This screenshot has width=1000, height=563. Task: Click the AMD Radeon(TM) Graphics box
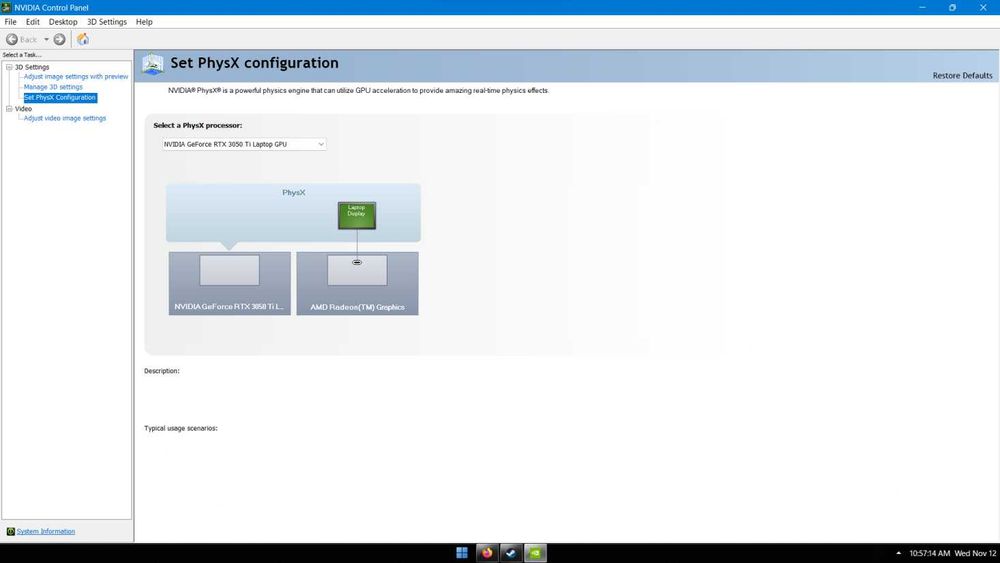(x=357, y=283)
